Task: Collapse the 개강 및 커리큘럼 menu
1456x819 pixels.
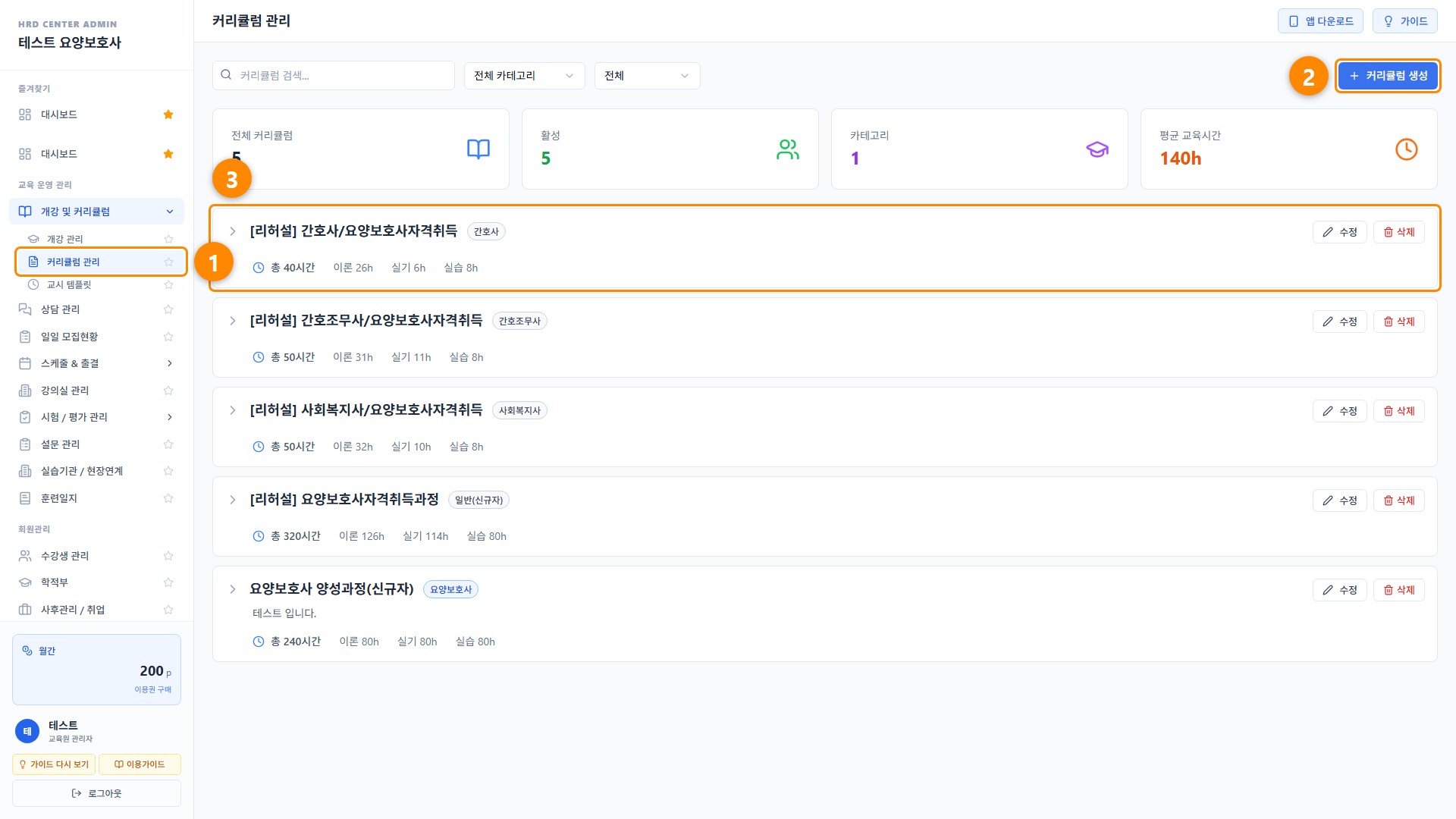Action: click(x=170, y=212)
